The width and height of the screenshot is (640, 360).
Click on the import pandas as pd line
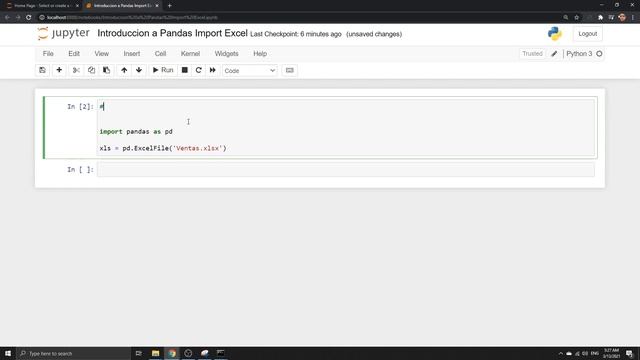[136, 131]
